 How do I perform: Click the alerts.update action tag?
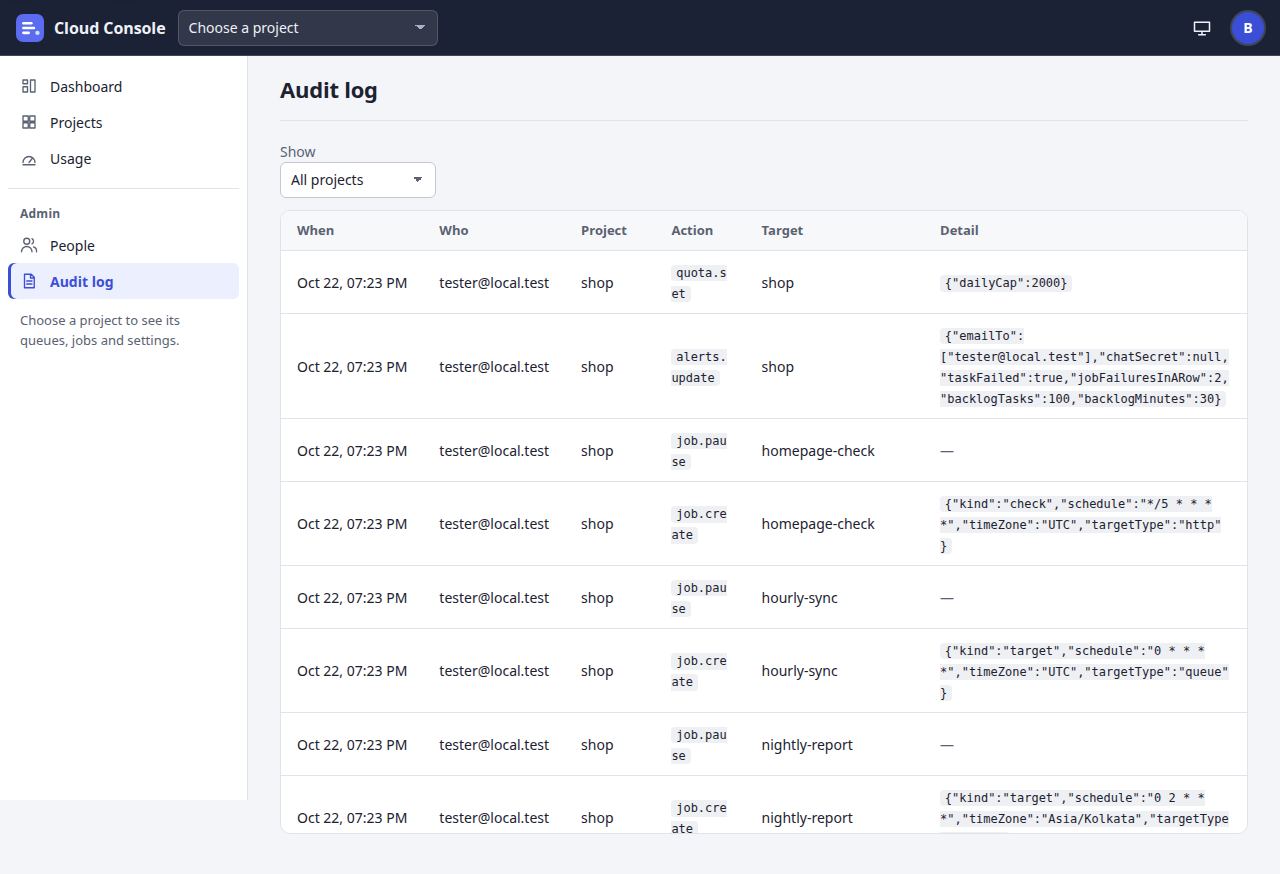pos(699,367)
